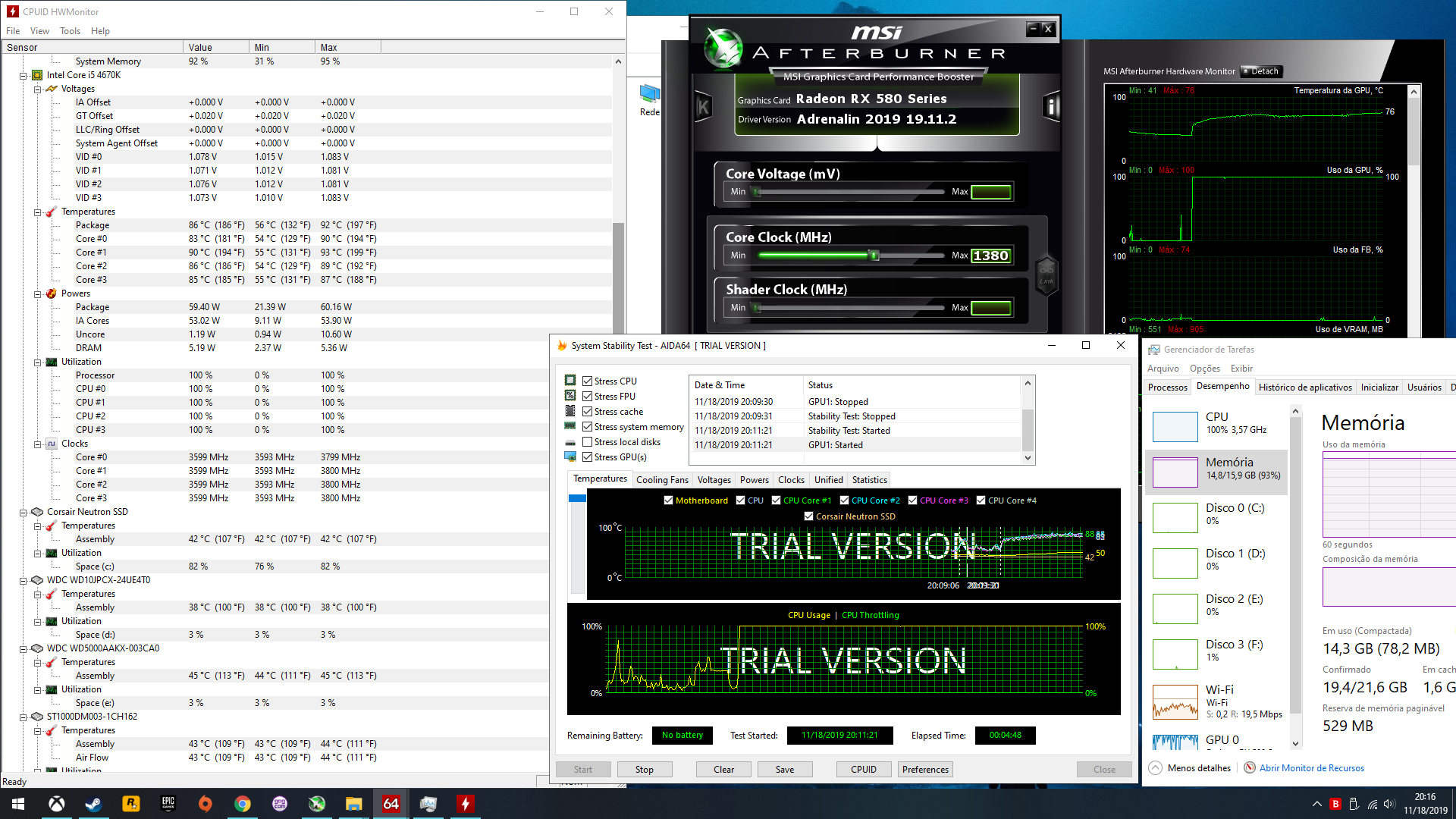1456x819 pixels.
Task: Open the volume tray icon
Action: 1389,804
